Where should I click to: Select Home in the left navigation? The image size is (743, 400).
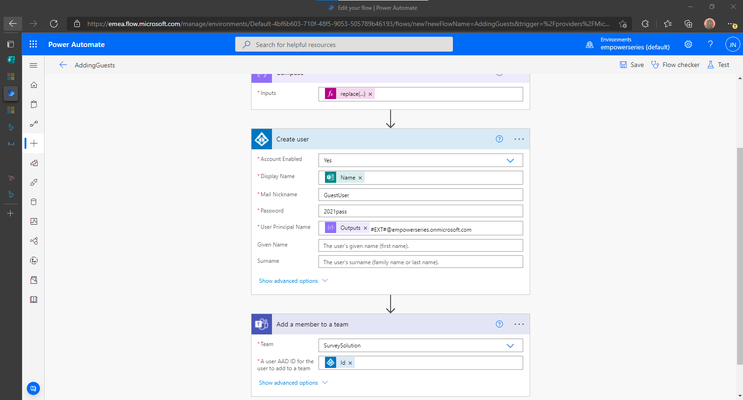coord(34,85)
